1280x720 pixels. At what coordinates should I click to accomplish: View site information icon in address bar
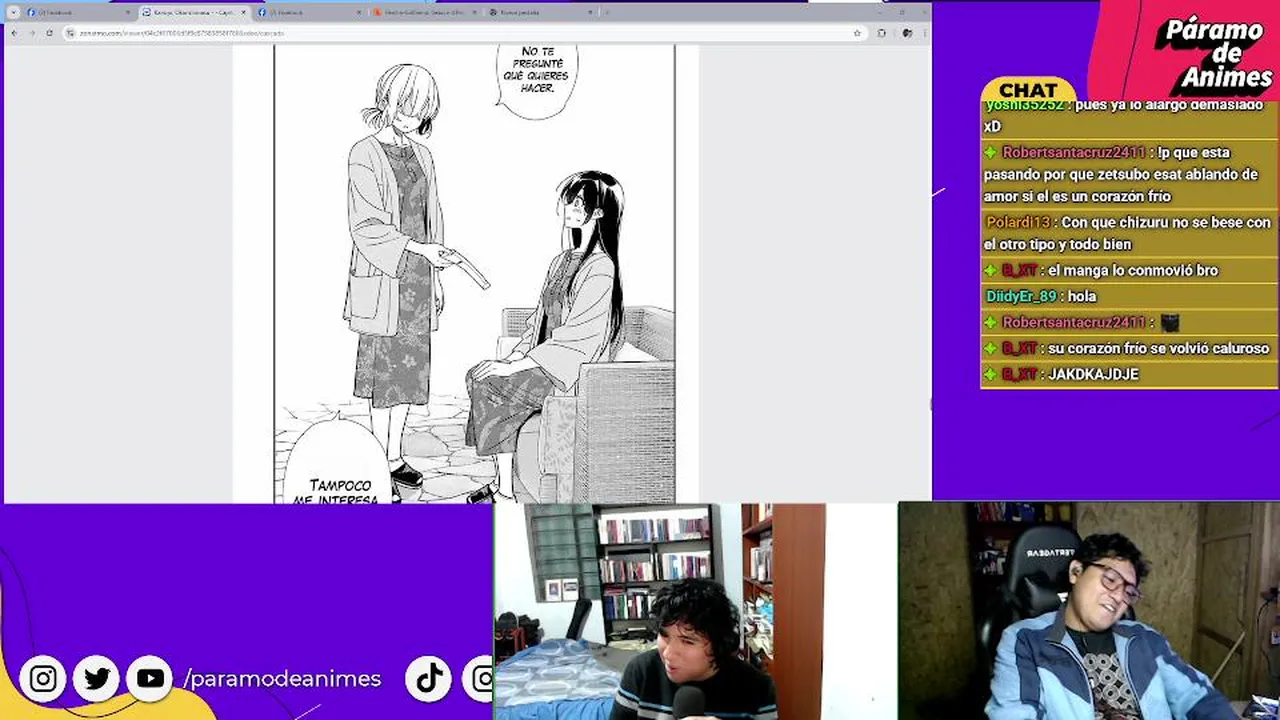(x=70, y=33)
